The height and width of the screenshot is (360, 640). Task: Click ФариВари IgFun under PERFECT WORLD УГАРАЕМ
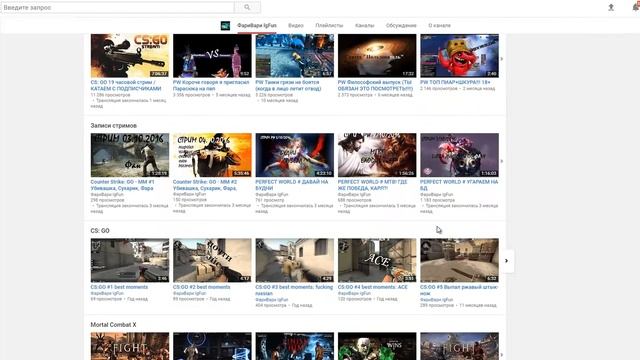pos(437,195)
